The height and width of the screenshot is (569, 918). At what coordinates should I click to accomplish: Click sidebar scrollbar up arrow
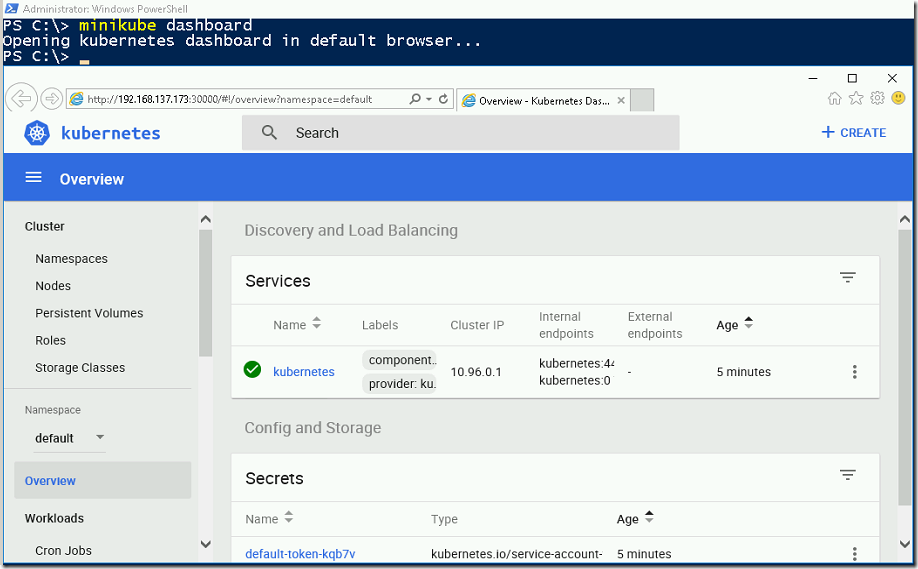(x=205, y=219)
